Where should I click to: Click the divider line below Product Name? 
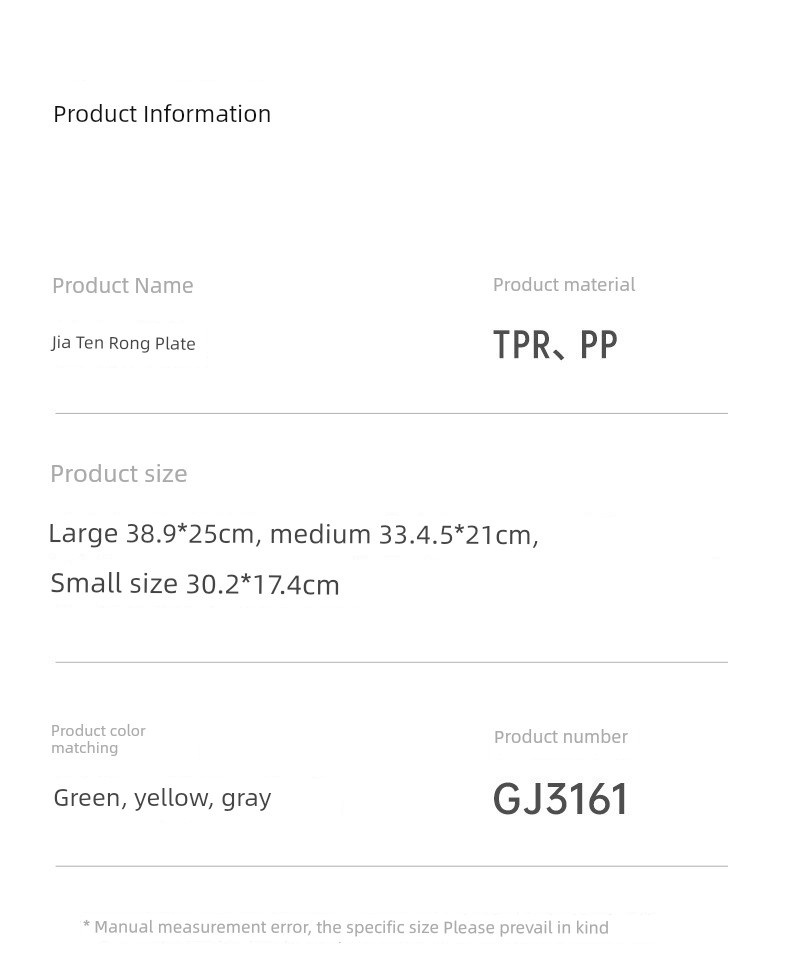(391, 413)
